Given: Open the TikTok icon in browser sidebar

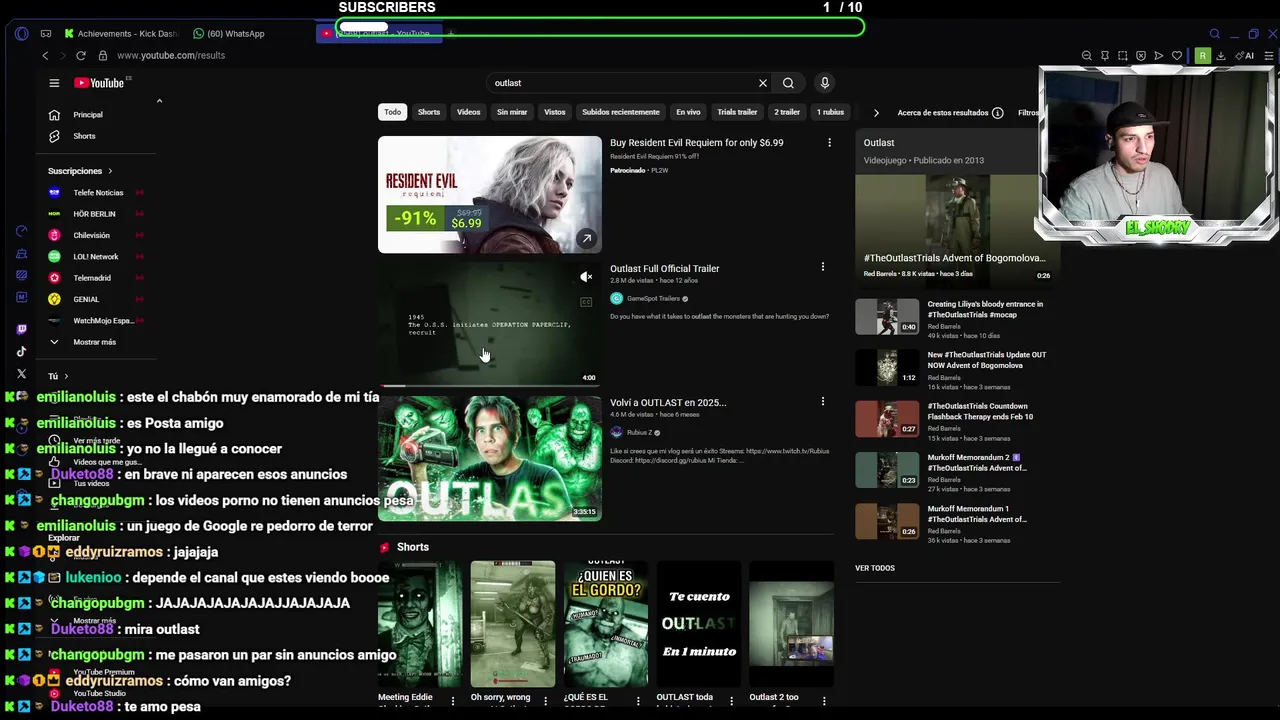Looking at the screenshot, I should tap(21, 351).
